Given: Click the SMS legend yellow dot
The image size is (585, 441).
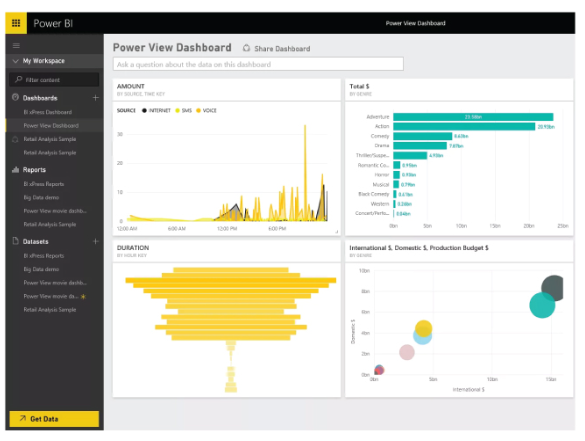Looking at the screenshot, I should click(x=177, y=110).
